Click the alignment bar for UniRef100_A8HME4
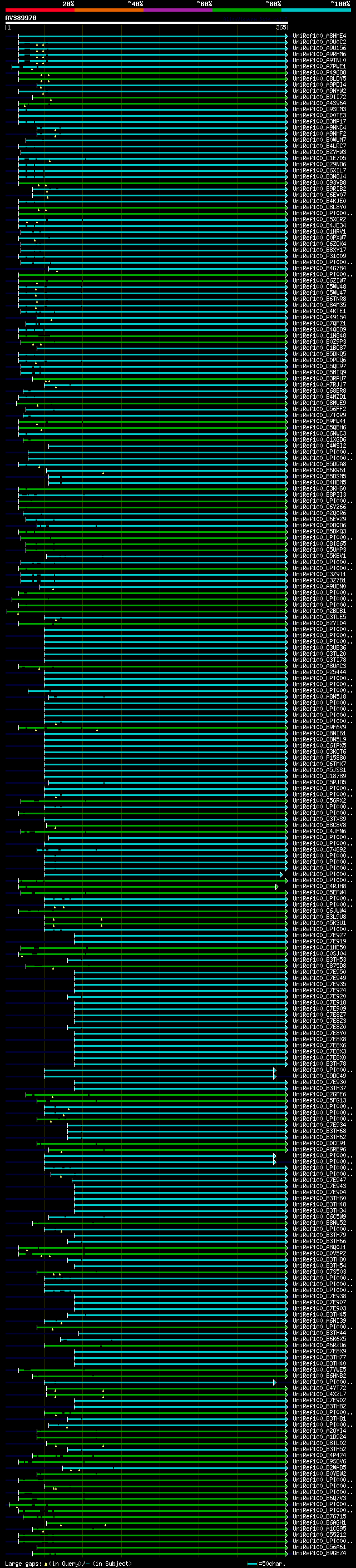 click(x=152, y=36)
